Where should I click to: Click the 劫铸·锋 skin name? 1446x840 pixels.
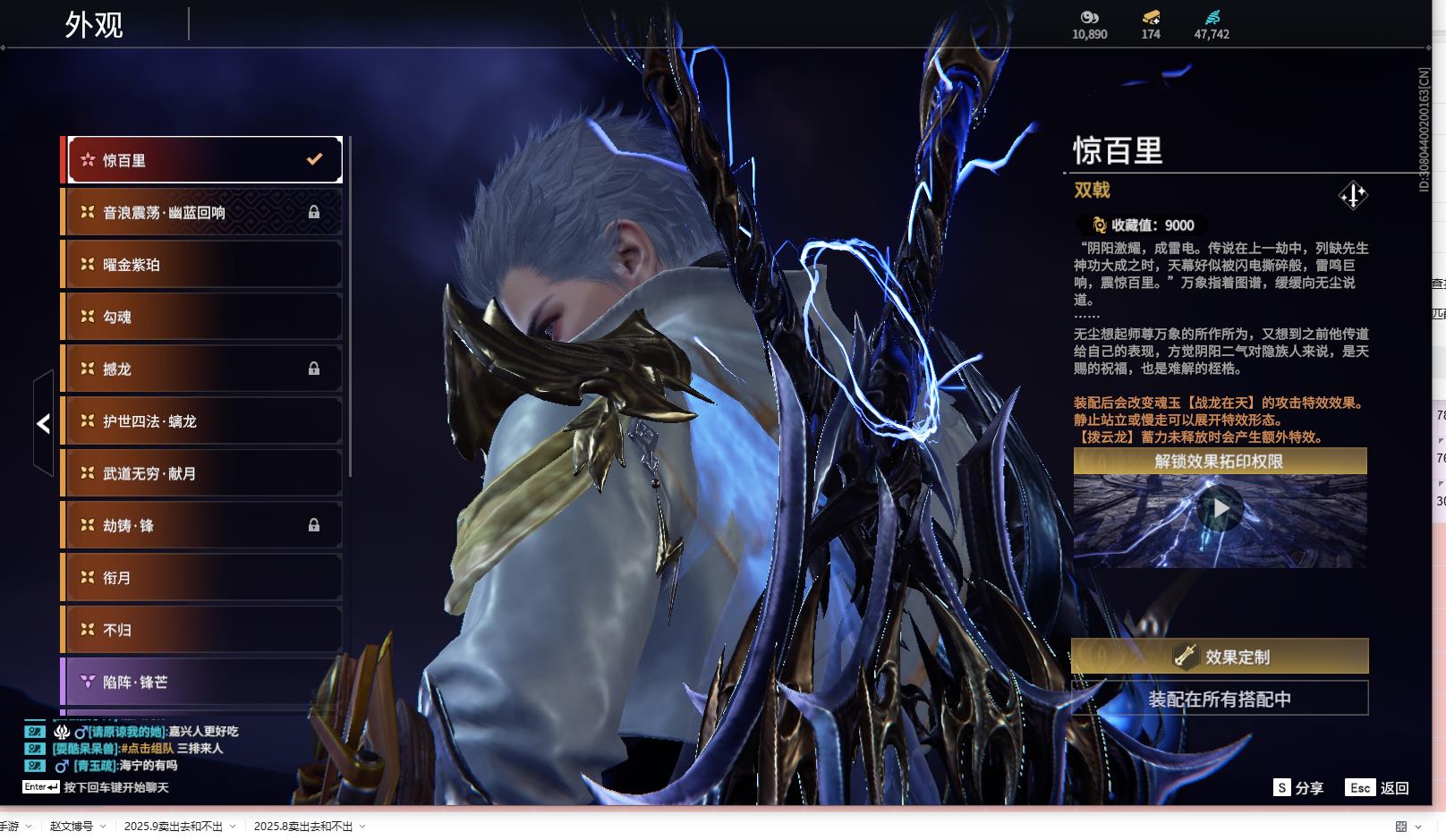point(128,525)
